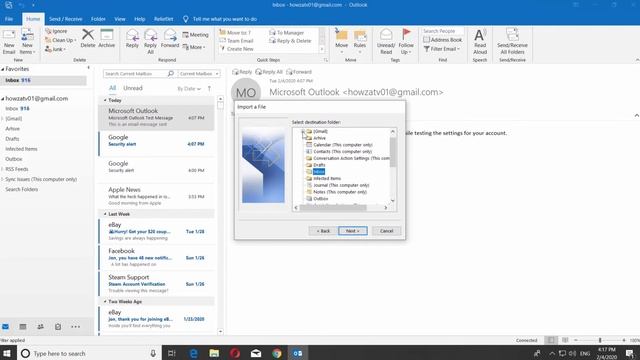Select Drafts in the left folder pane
Image resolution: width=640 pixels, height=360 pixels.
point(12,139)
